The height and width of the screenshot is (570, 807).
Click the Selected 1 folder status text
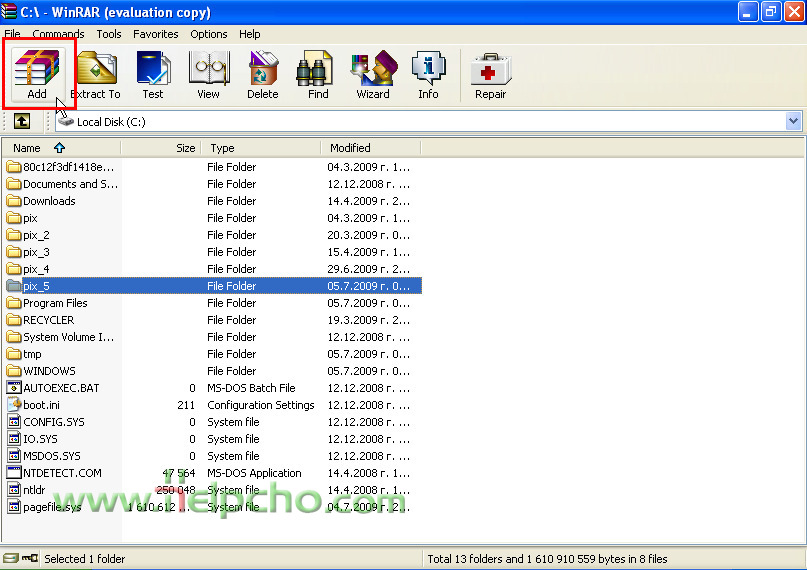84,559
